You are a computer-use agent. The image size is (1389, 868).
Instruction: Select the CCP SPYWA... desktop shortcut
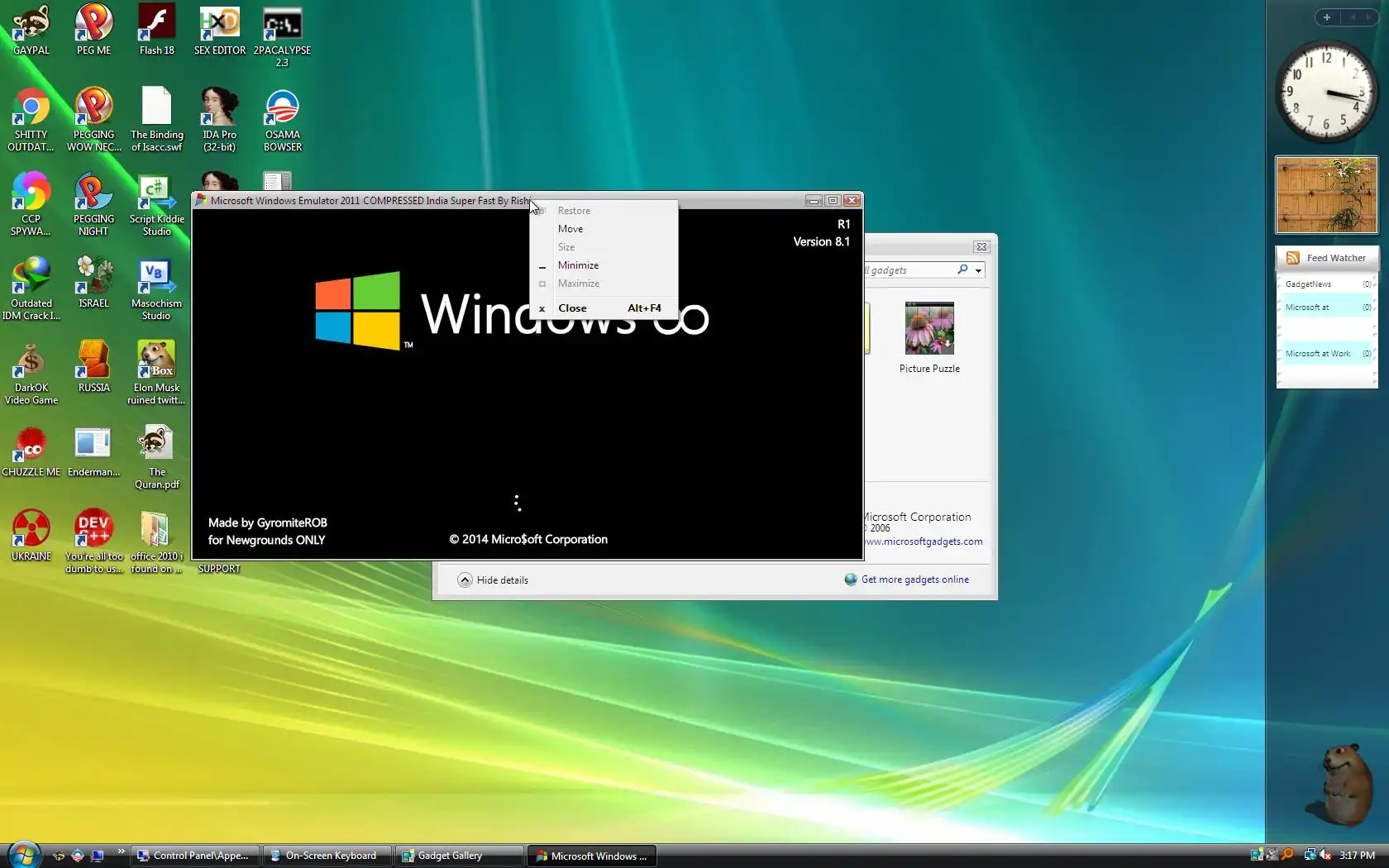(x=31, y=204)
